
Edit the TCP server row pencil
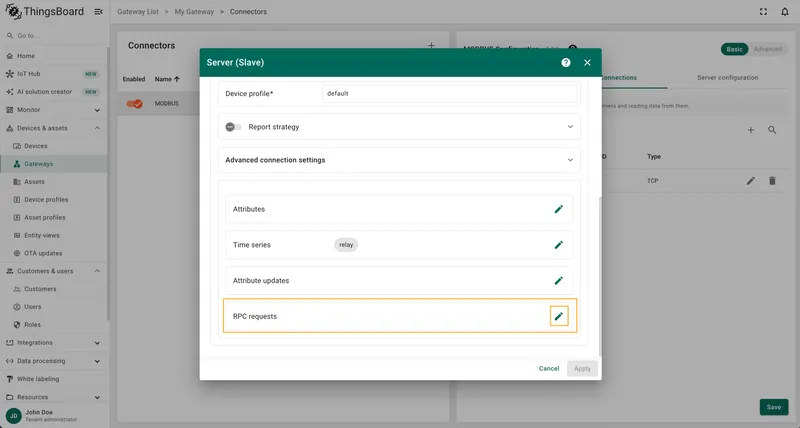[x=751, y=181]
